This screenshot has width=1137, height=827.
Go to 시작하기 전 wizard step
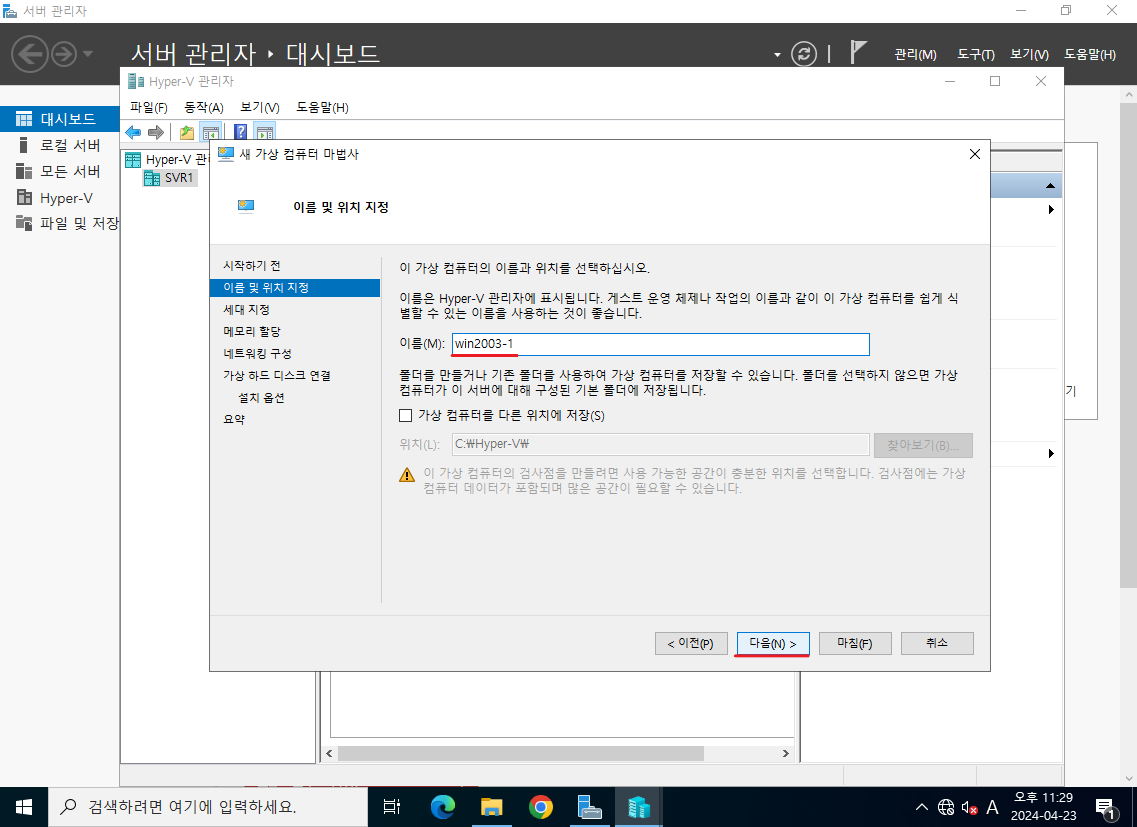click(252, 266)
